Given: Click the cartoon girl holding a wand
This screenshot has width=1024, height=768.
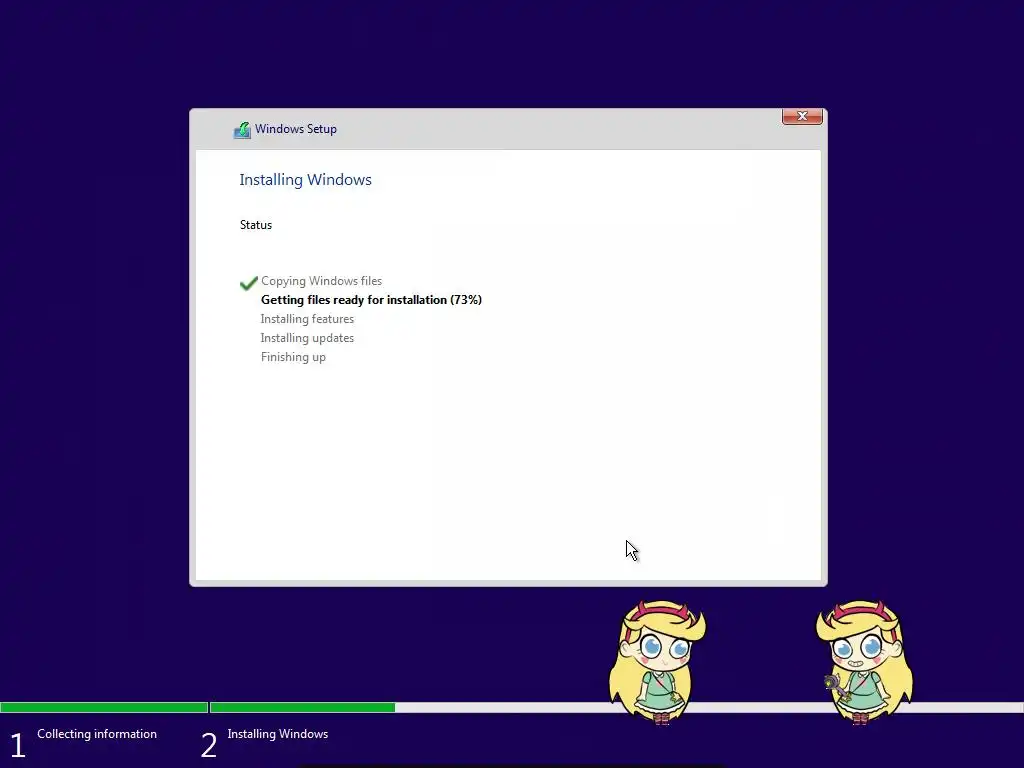Looking at the screenshot, I should point(864,662).
